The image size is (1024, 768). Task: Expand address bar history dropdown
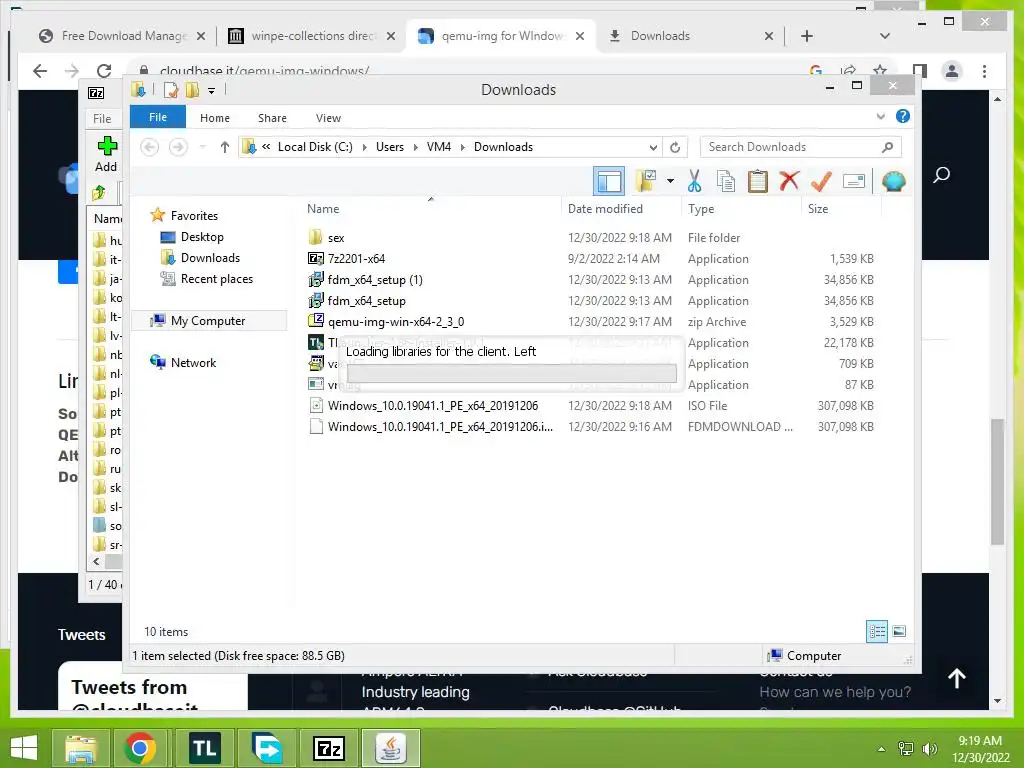[x=653, y=148]
